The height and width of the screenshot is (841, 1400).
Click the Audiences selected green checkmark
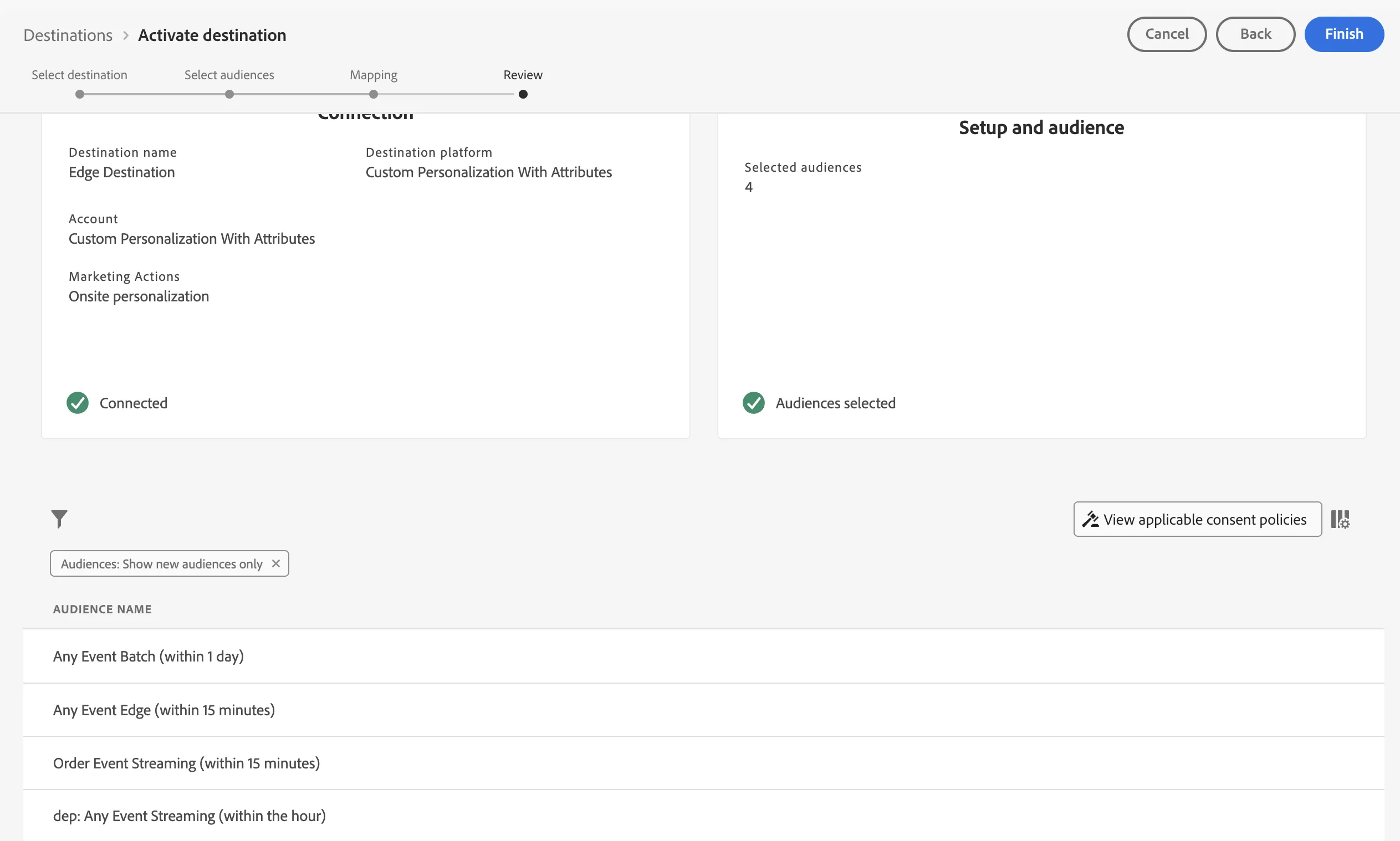tap(753, 403)
